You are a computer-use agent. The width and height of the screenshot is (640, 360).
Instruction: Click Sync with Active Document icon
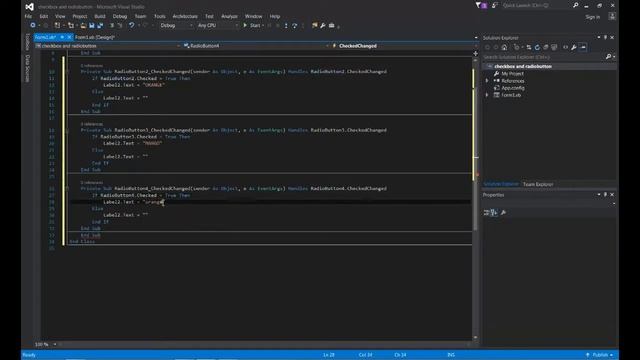tap(529, 47)
